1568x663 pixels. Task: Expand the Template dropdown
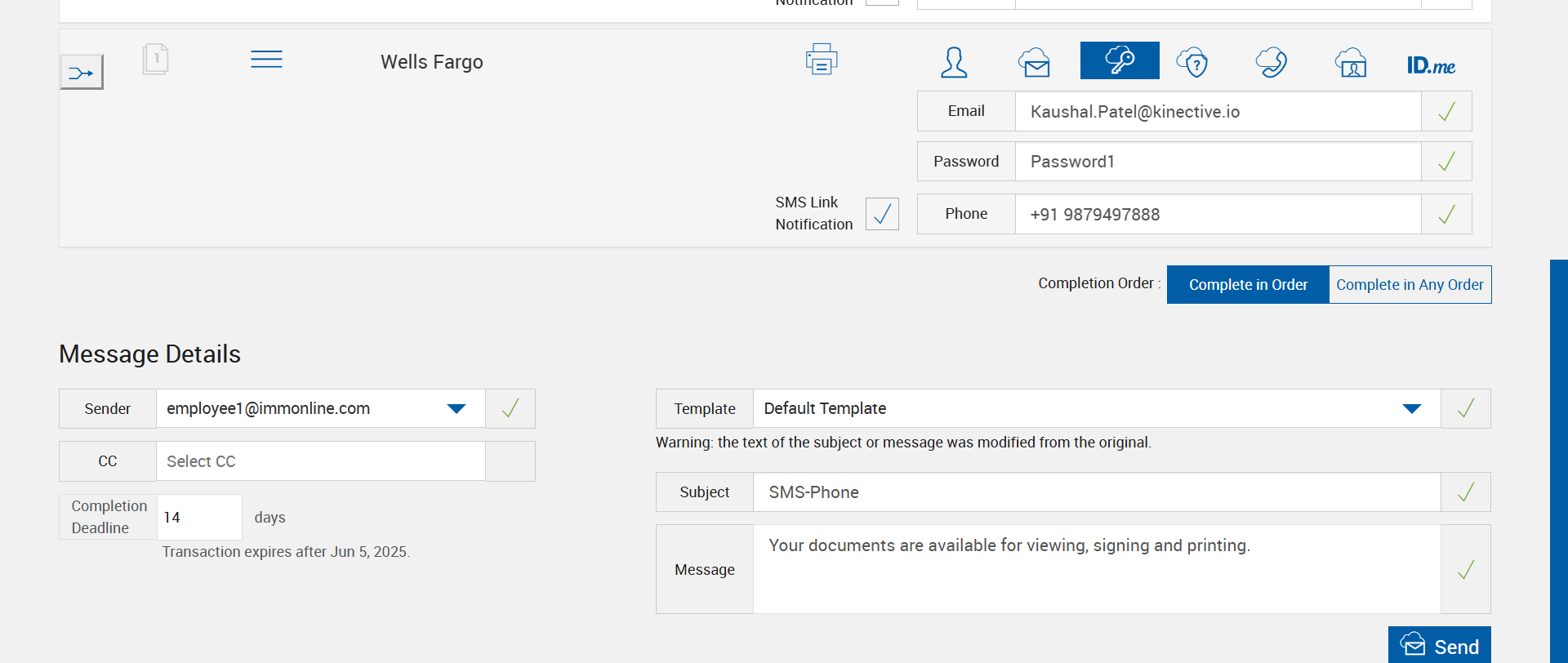click(1411, 408)
